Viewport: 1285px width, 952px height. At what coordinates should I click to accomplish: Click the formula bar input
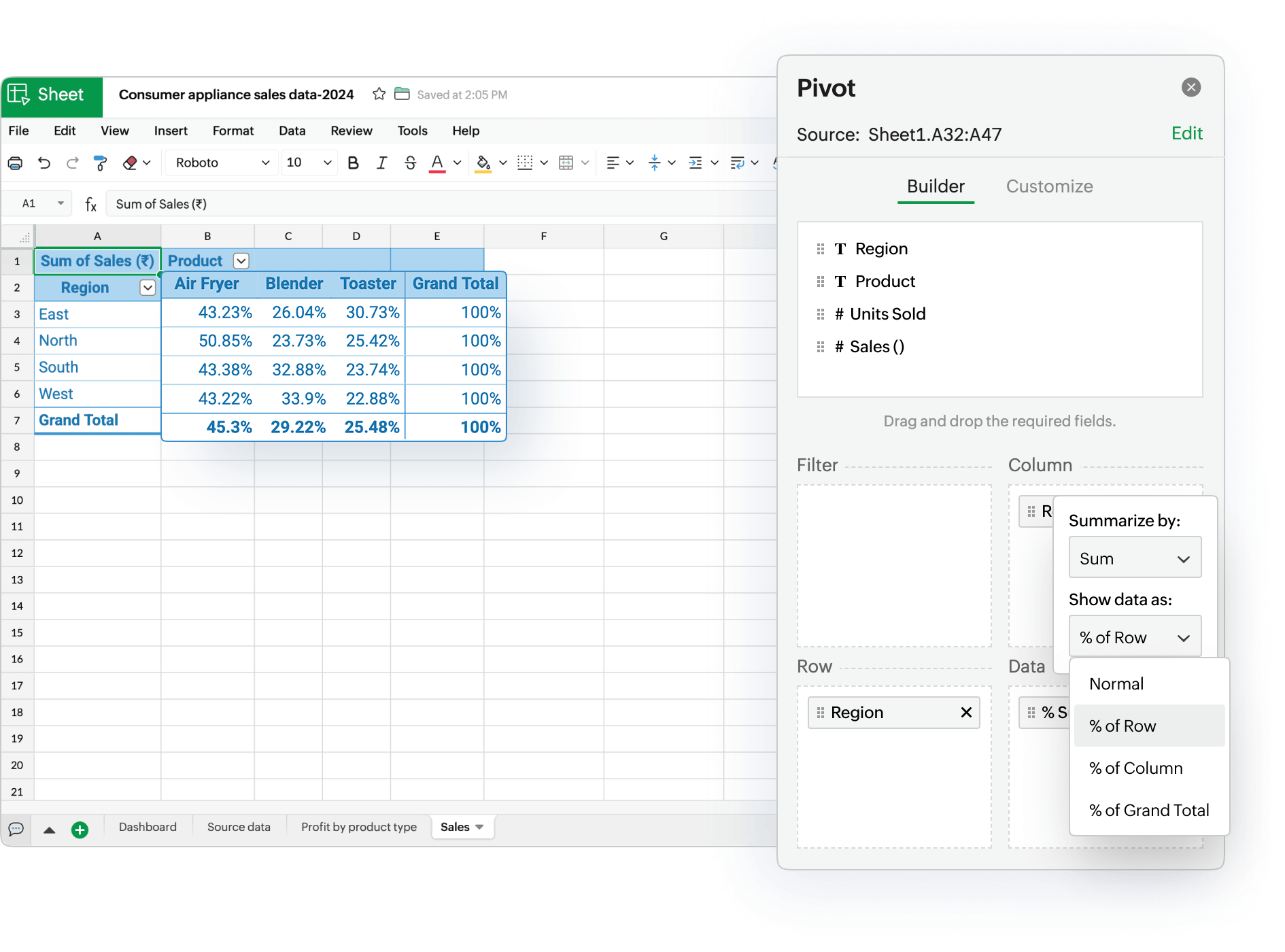tap(442, 204)
